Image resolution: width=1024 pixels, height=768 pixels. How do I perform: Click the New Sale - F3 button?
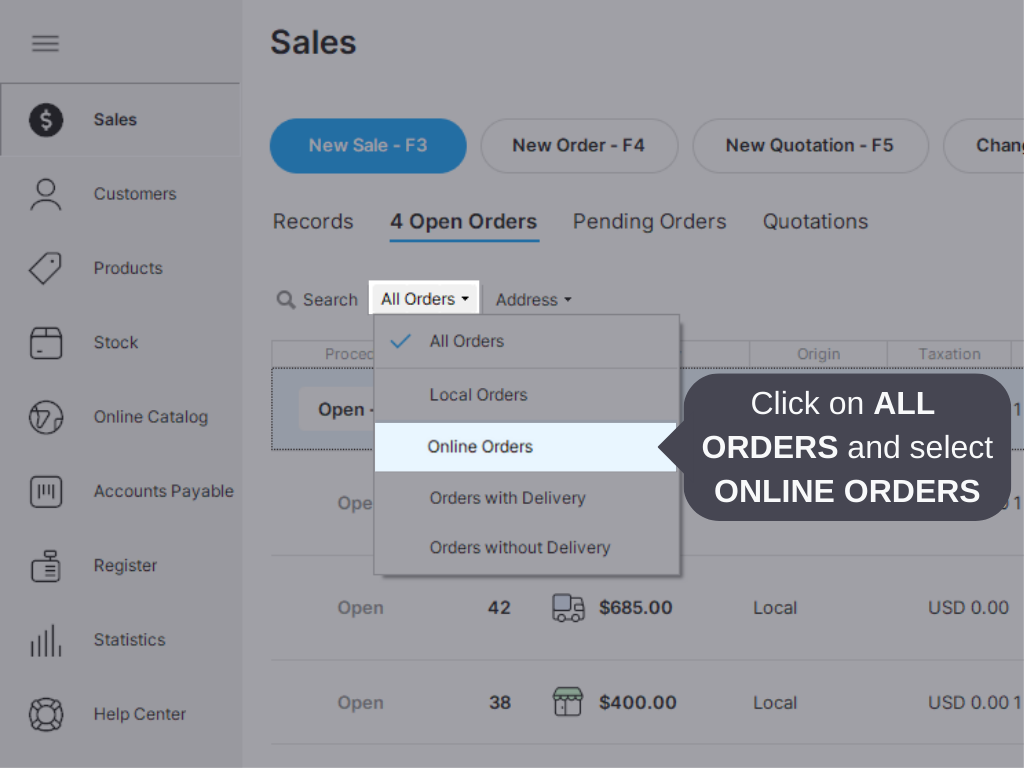click(x=368, y=145)
